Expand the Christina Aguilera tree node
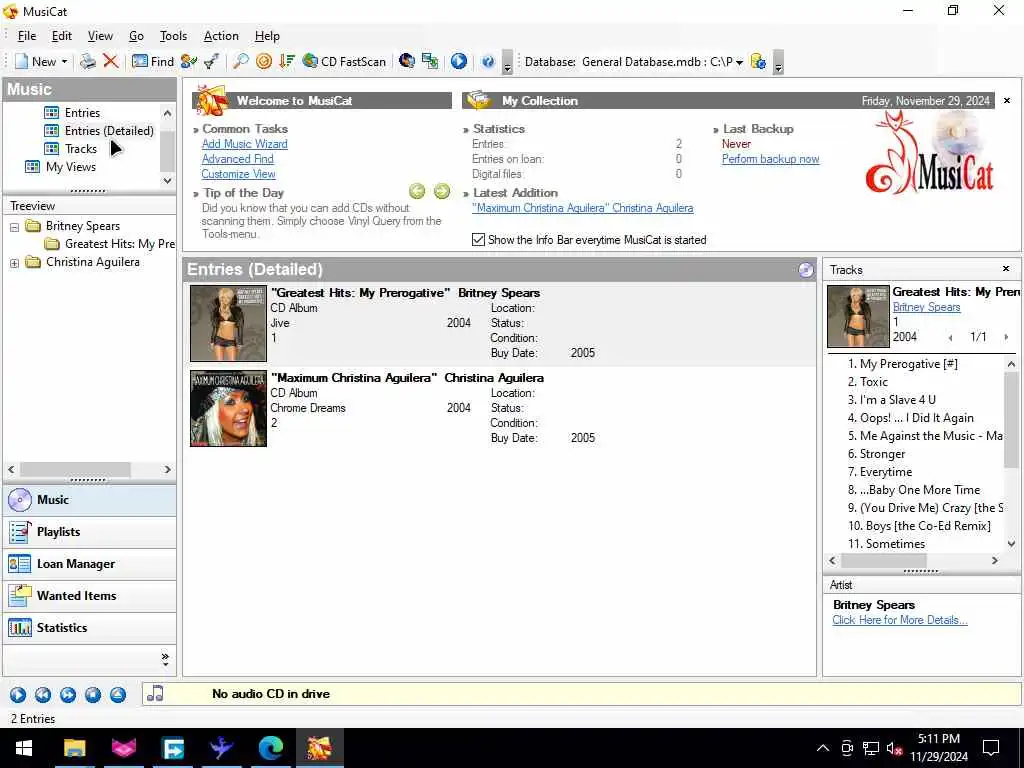1024x768 pixels. pos(14,263)
